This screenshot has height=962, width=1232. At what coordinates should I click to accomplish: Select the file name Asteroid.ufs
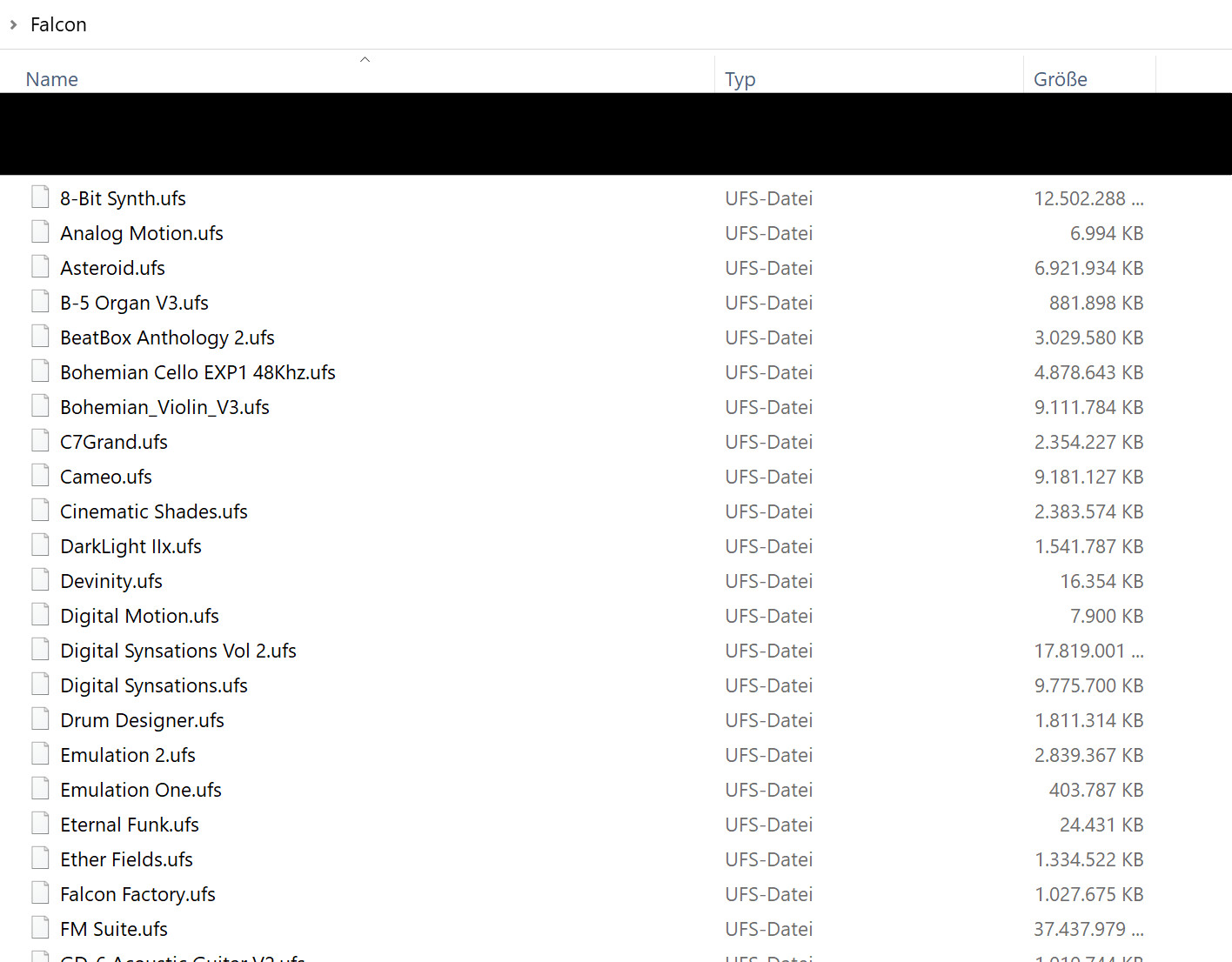click(x=112, y=268)
